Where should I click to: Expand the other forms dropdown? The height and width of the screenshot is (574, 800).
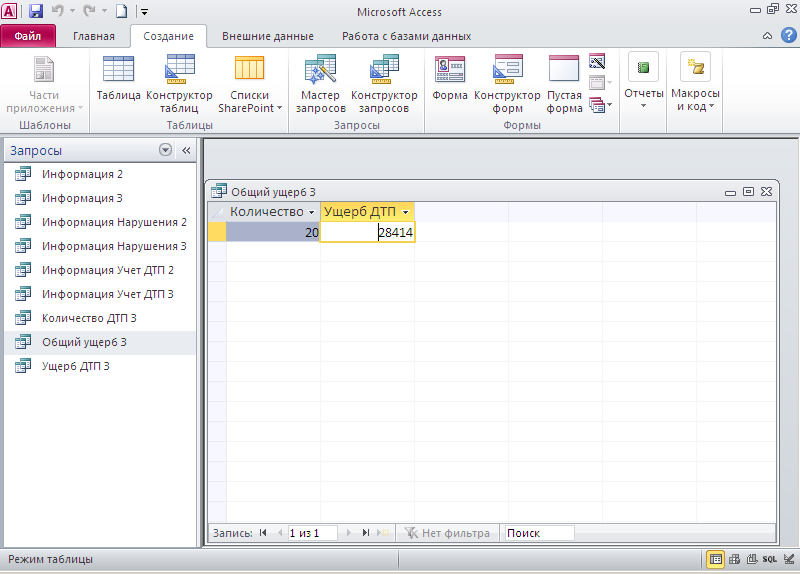coord(601,105)
